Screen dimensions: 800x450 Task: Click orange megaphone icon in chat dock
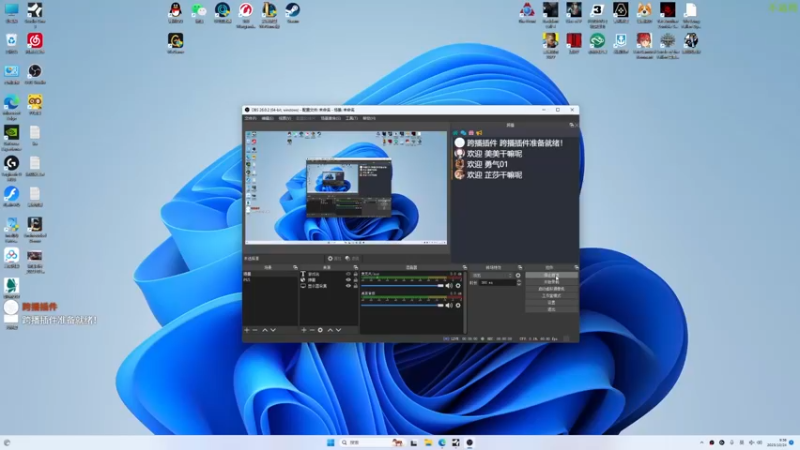tap(479, 133)
